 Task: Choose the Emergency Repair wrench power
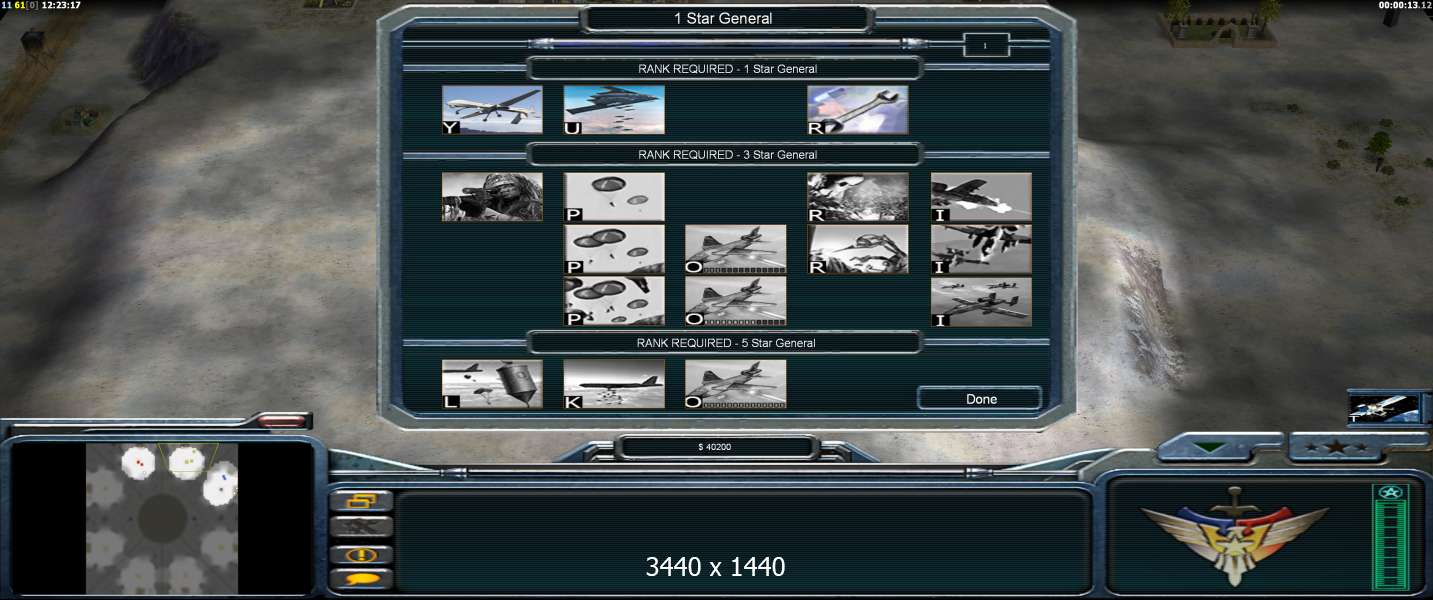tap(858, 110)
